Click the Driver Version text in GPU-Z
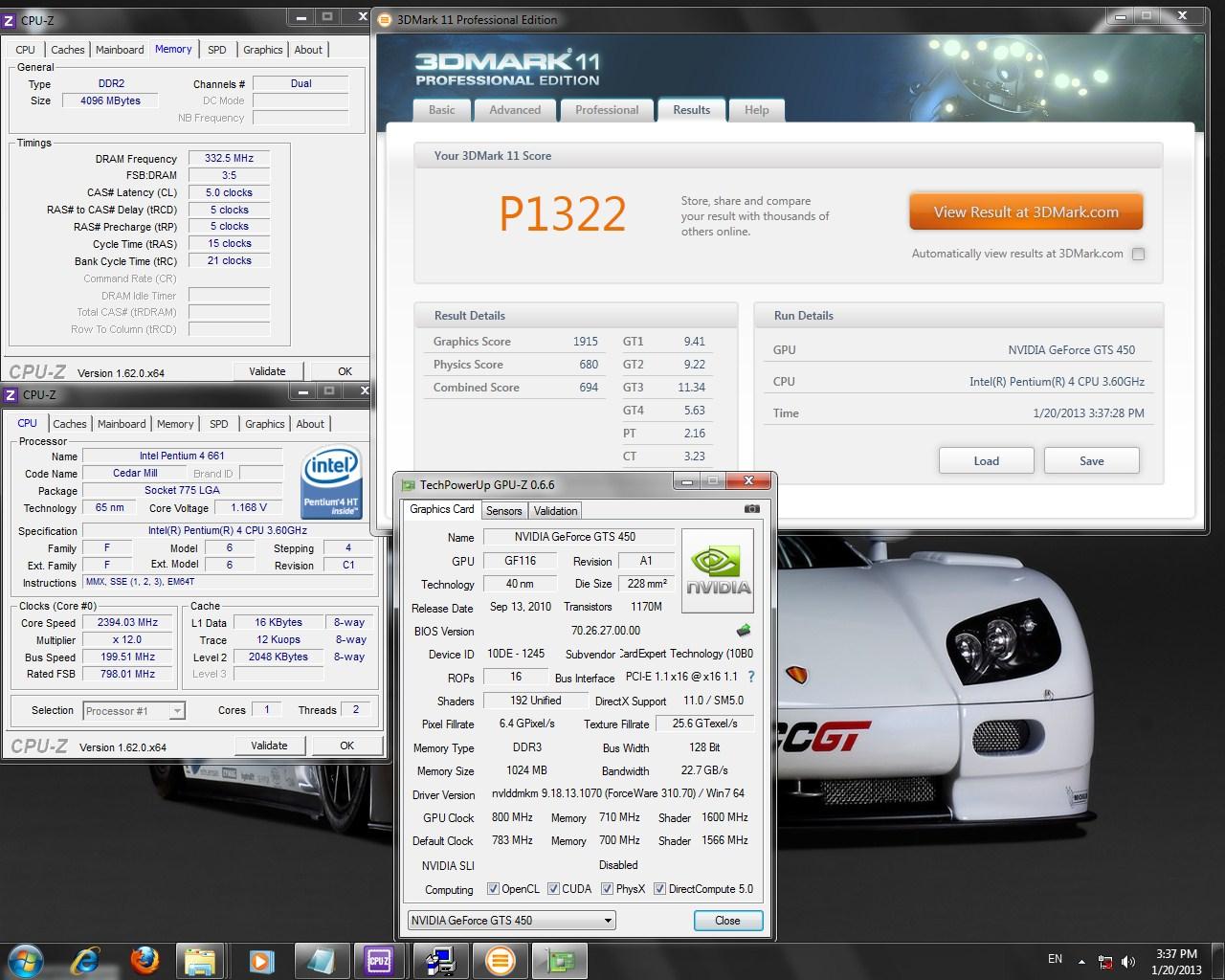This screenshot has height=980, width=1225. tap(617, 793)
